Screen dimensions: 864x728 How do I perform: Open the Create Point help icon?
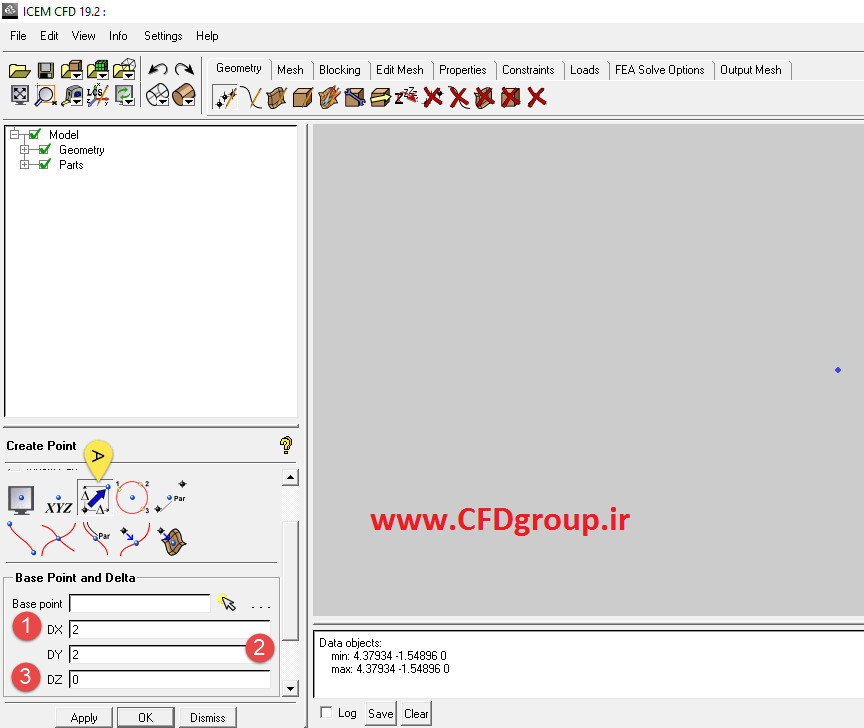click(x=286, y=445)
